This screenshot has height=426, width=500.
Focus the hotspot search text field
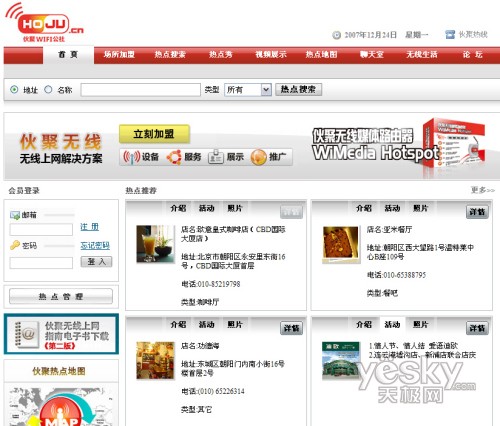[140, 90]
